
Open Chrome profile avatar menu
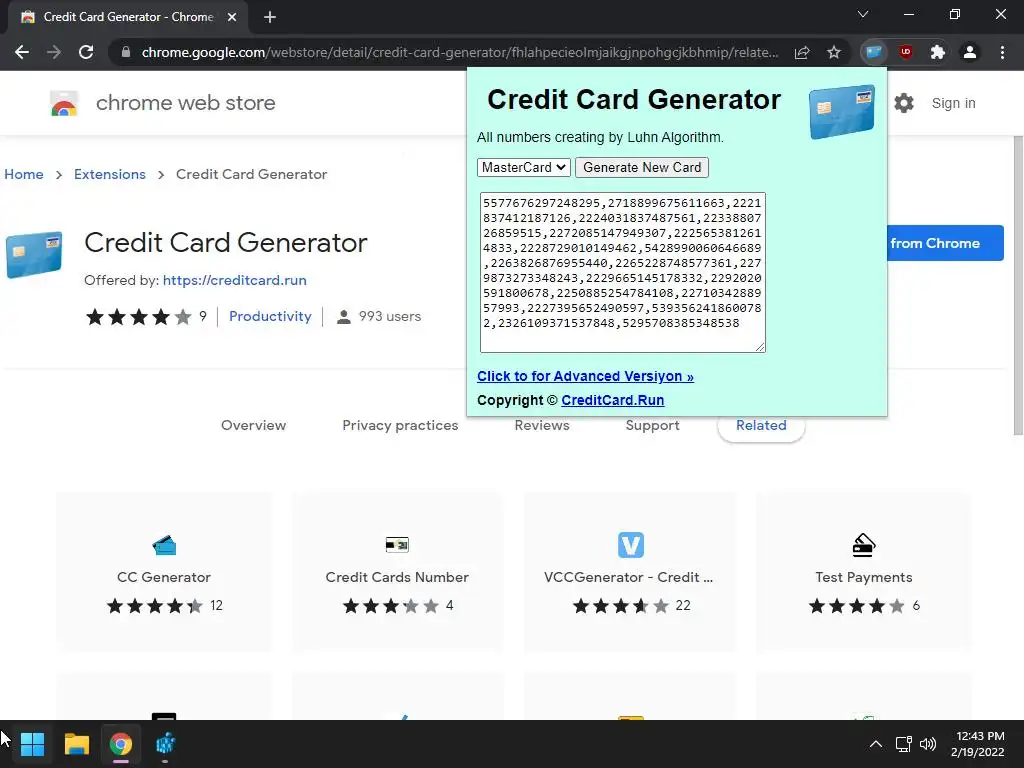[x=970, y=52]
